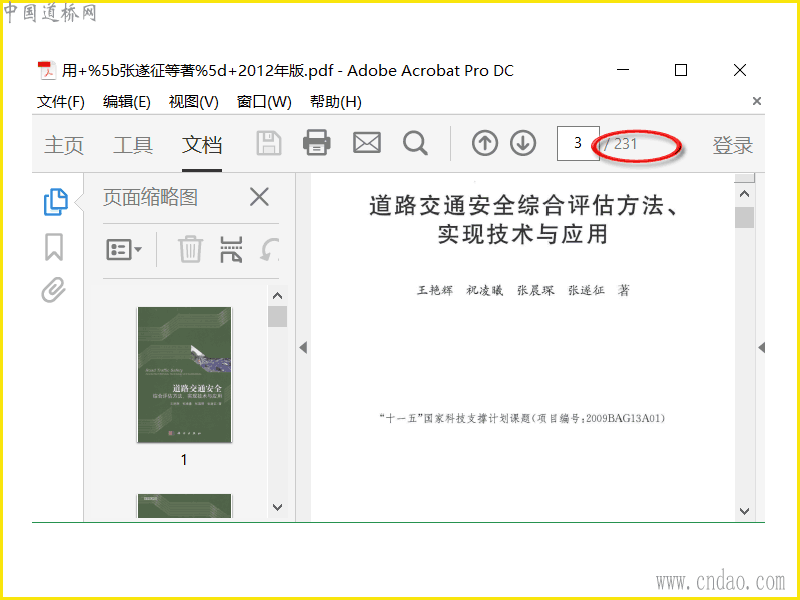This screenshot has width=800, height=600.
Task: Maximize the Acrobat window
Action: tap(681, 70)
